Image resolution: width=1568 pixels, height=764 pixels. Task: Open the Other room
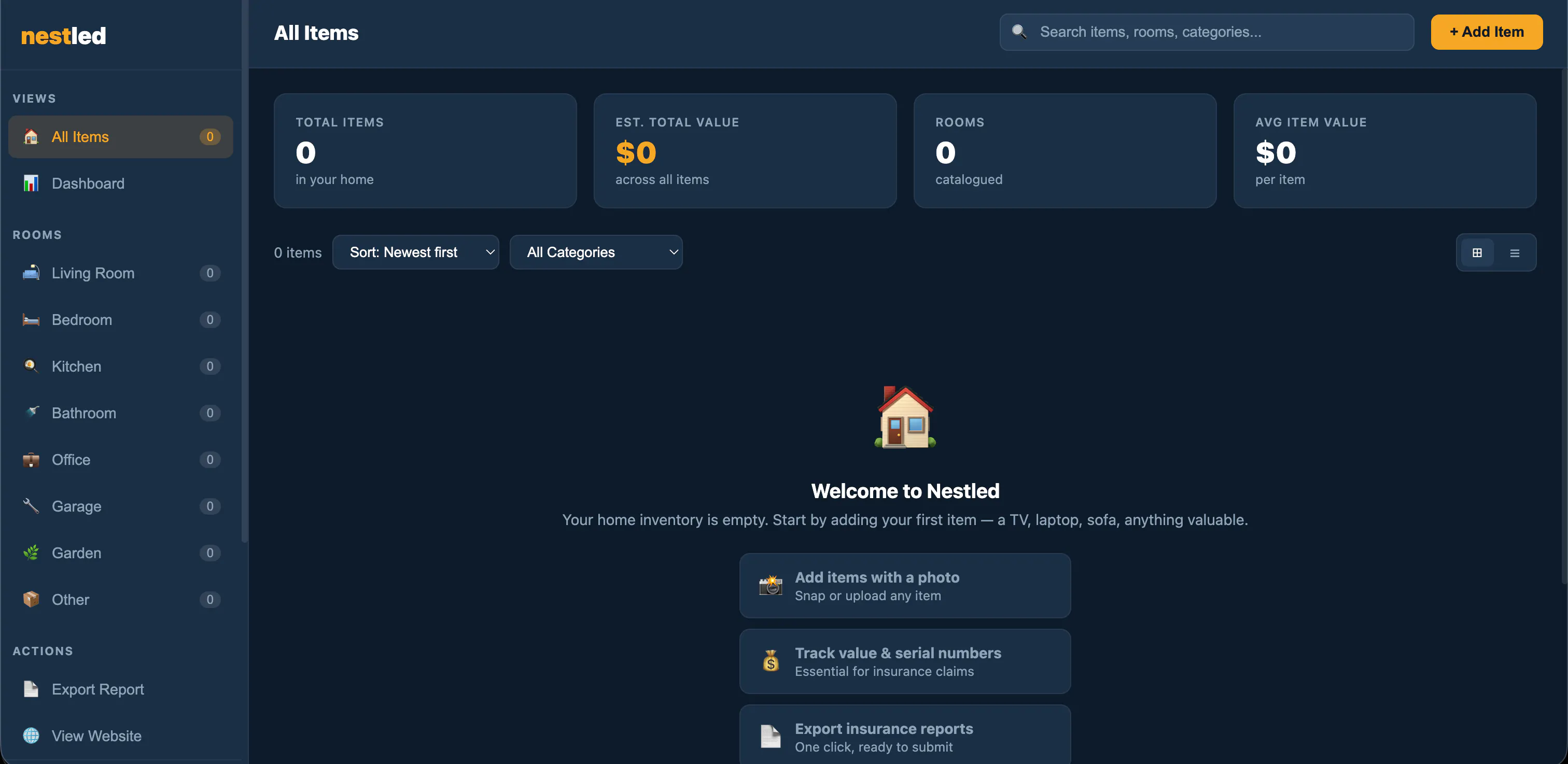[x=120, y=600]
